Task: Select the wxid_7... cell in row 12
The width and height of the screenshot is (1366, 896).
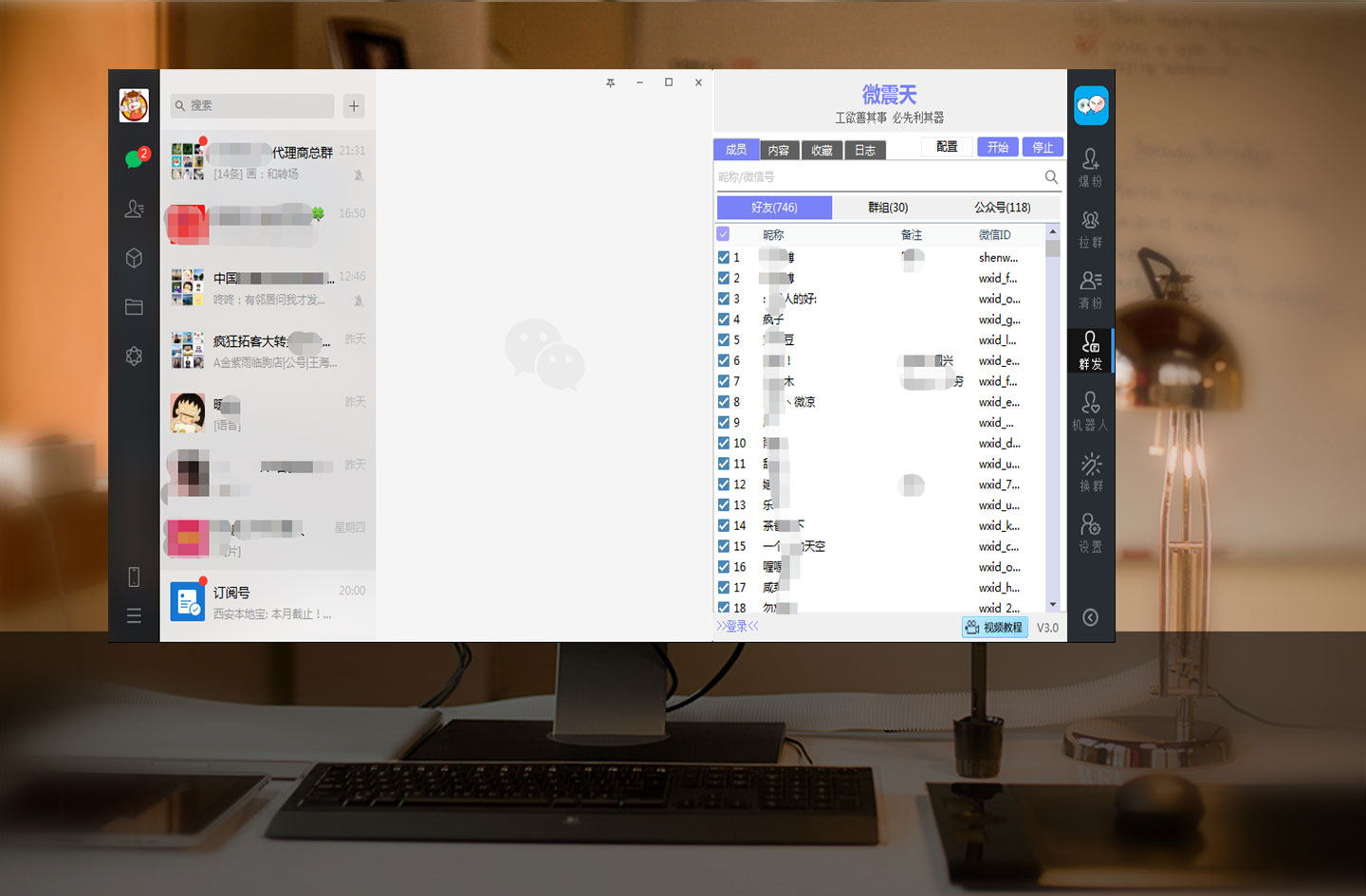Action: click(999, 485)
